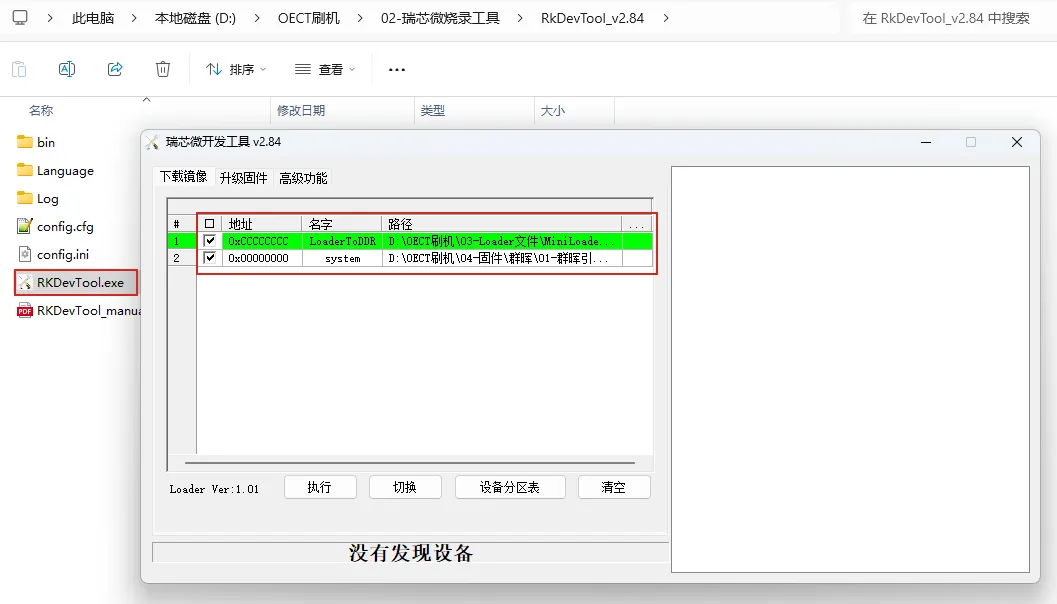The height and width of the screenshot is (604, 1057).
Task: Click the 执行 button
Action: (x=320, y=487)
